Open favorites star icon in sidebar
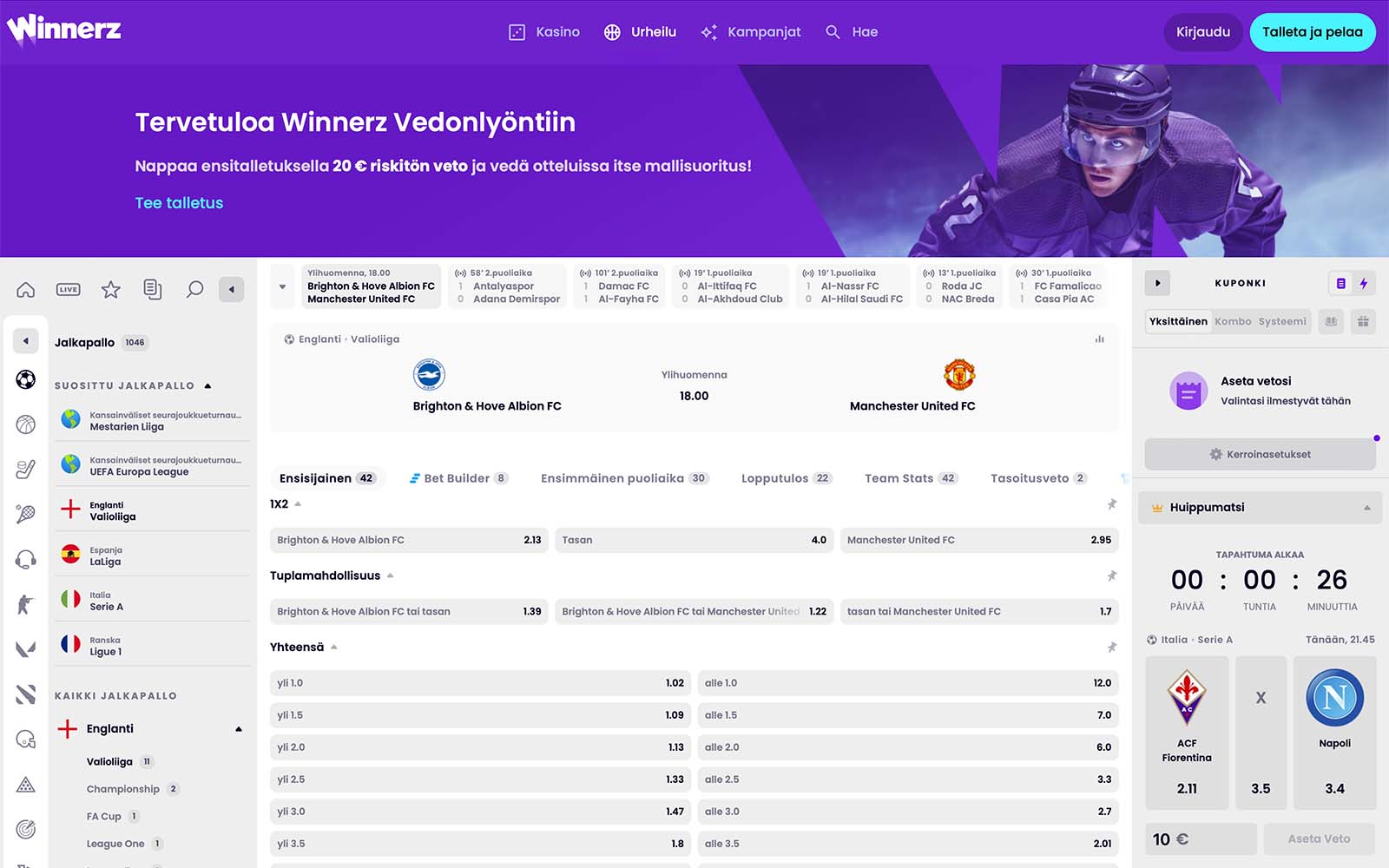 (110, 289)
